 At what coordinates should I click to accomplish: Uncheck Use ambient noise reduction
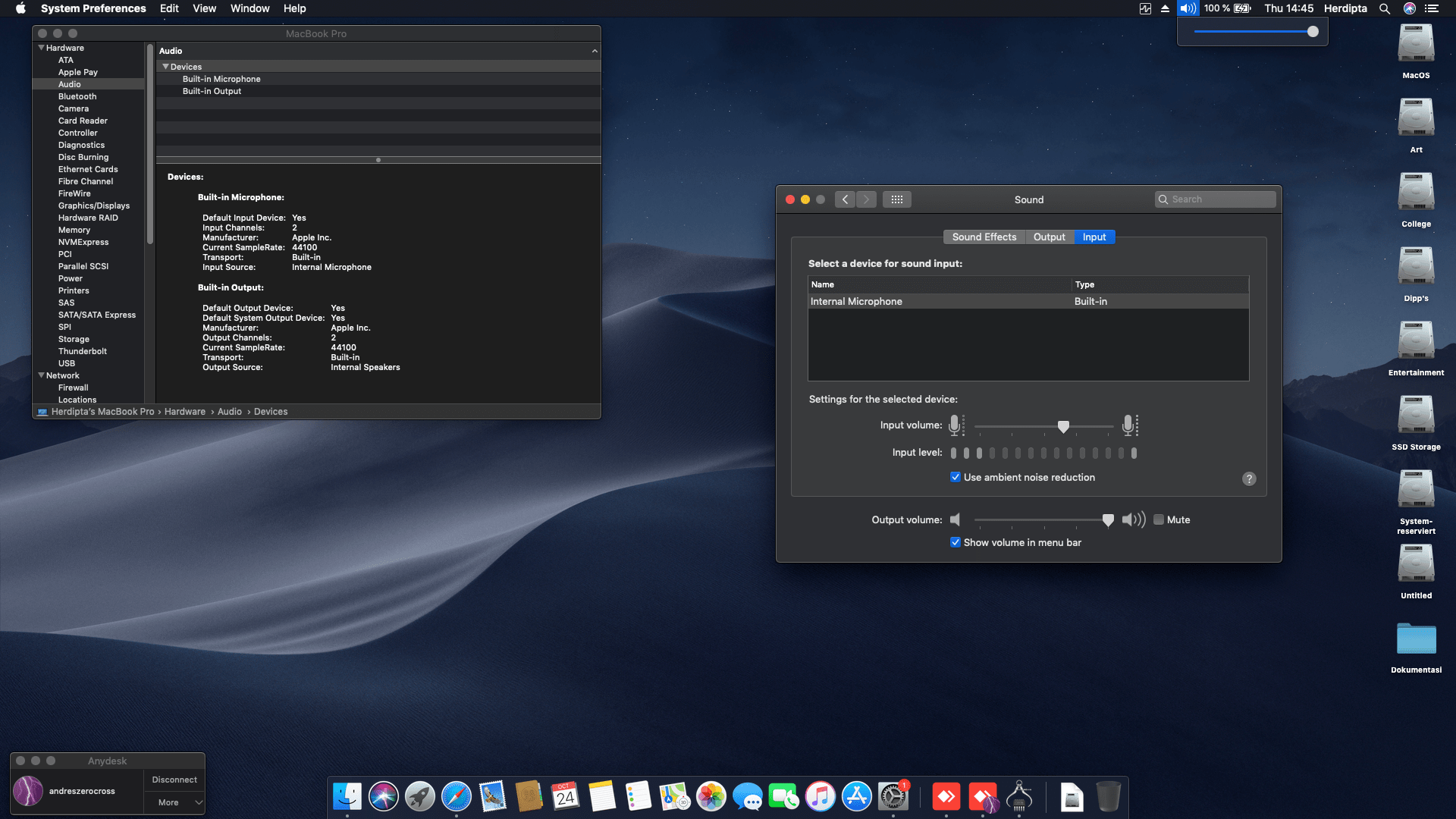click(955, 477)
